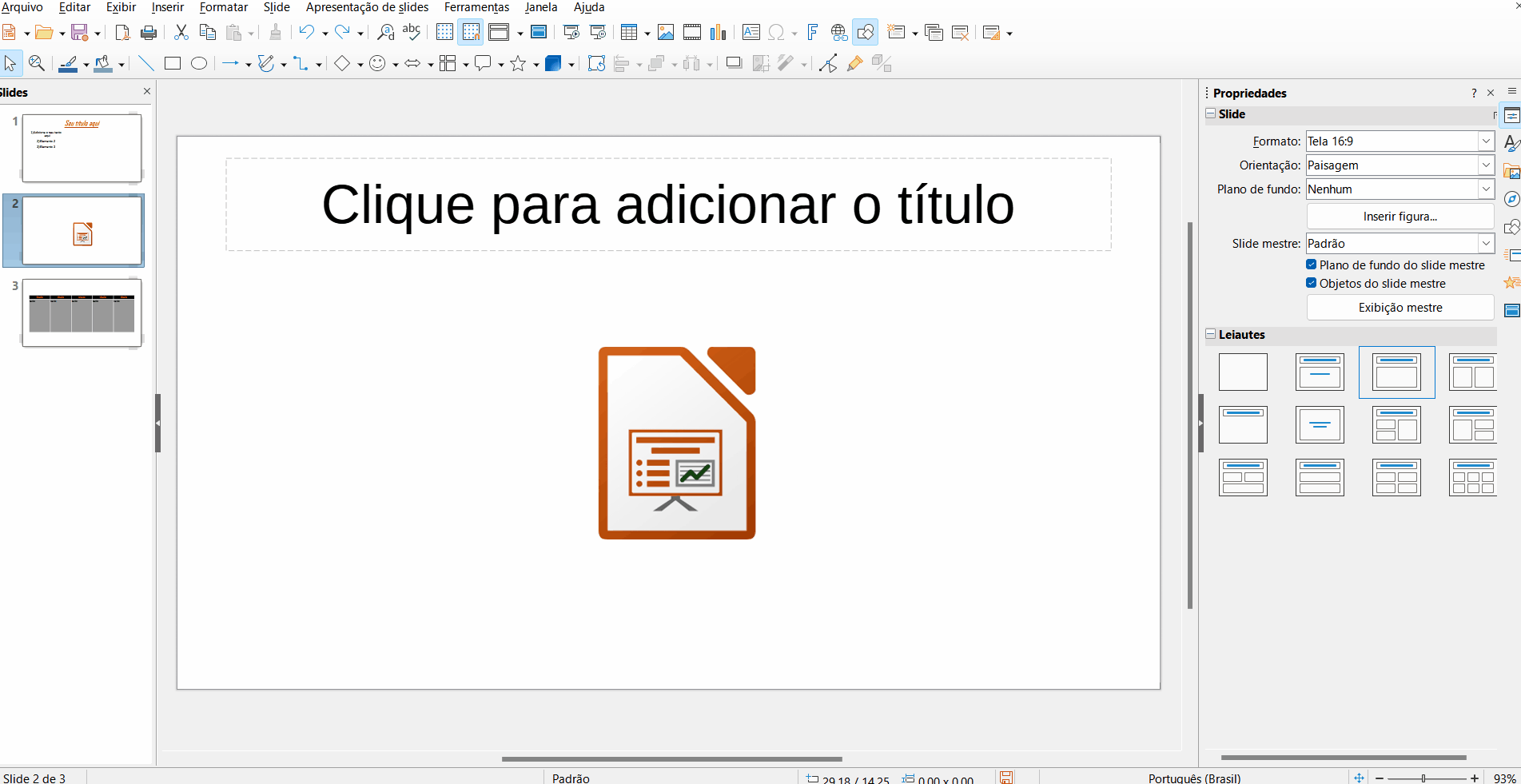Click the Exibição mestre button
Screen dimensions: 1521x784
(1400, 308)
